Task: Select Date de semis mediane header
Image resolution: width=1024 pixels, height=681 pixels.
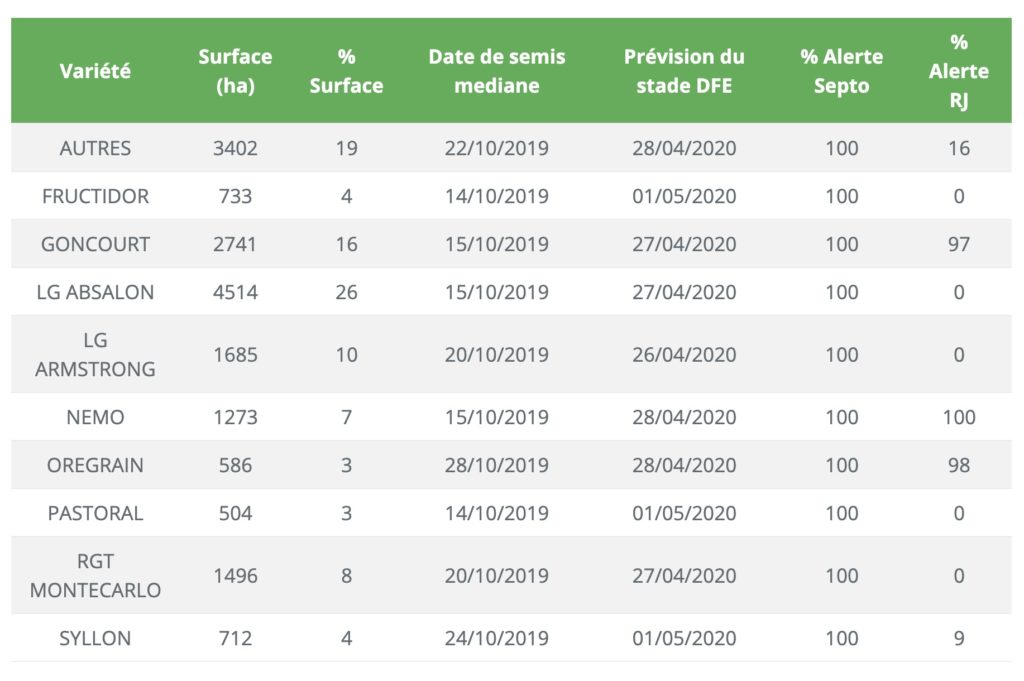Action: (496, 71)
